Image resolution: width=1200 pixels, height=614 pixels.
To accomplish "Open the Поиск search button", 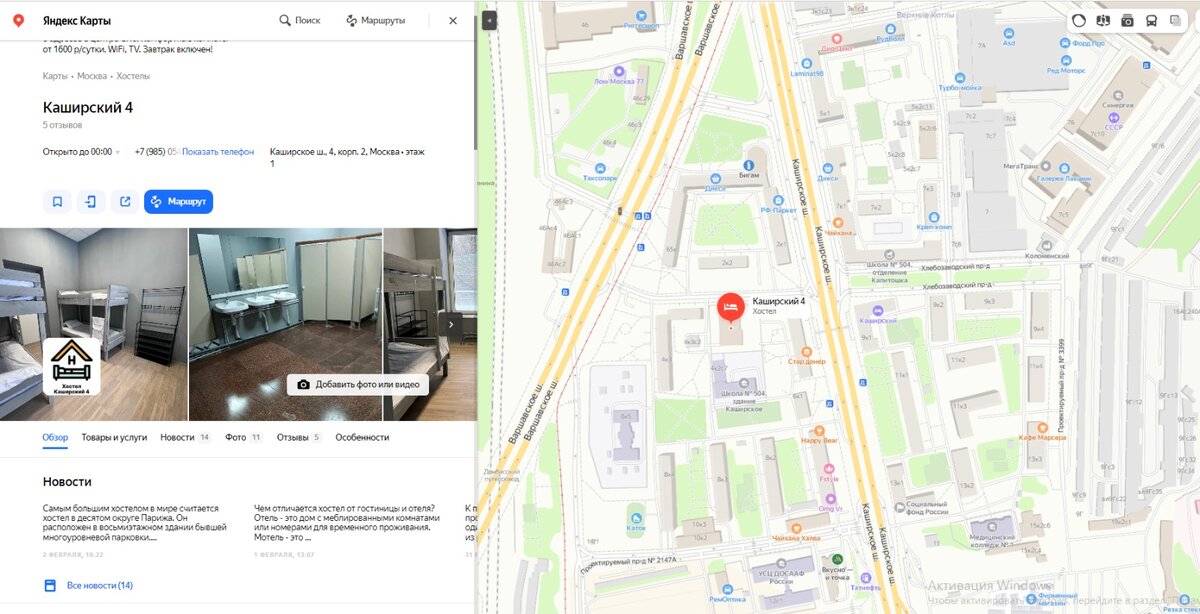I will pos(300,20).
